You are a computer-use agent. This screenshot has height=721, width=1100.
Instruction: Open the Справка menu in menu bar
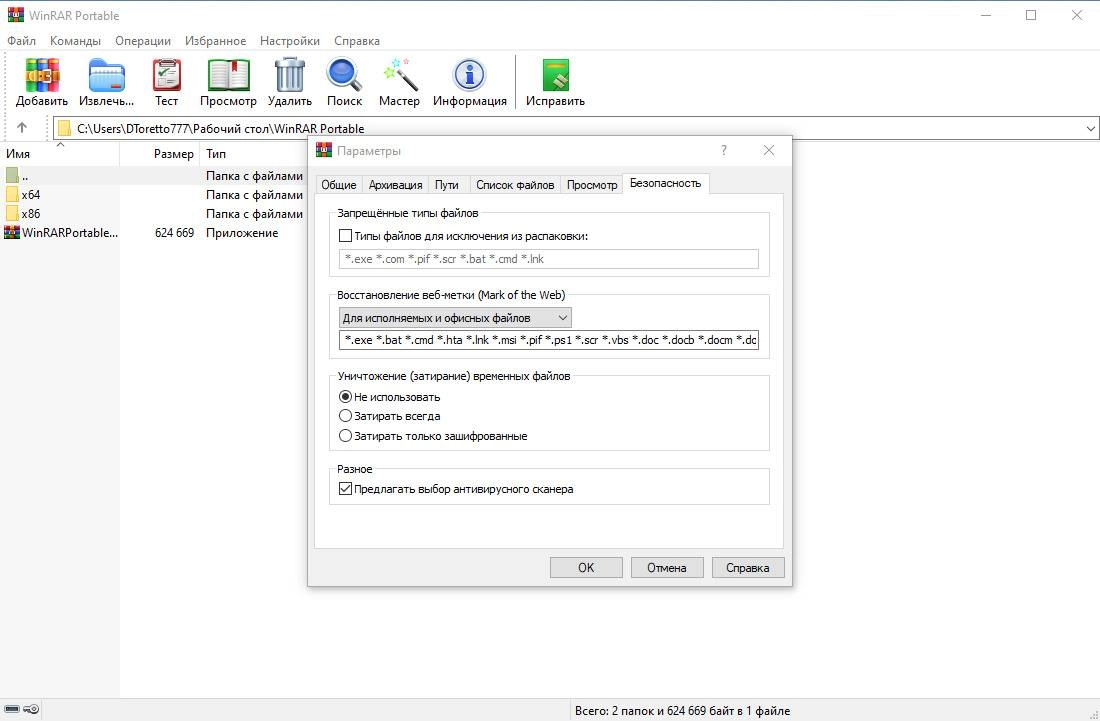(x=357, y=41)
